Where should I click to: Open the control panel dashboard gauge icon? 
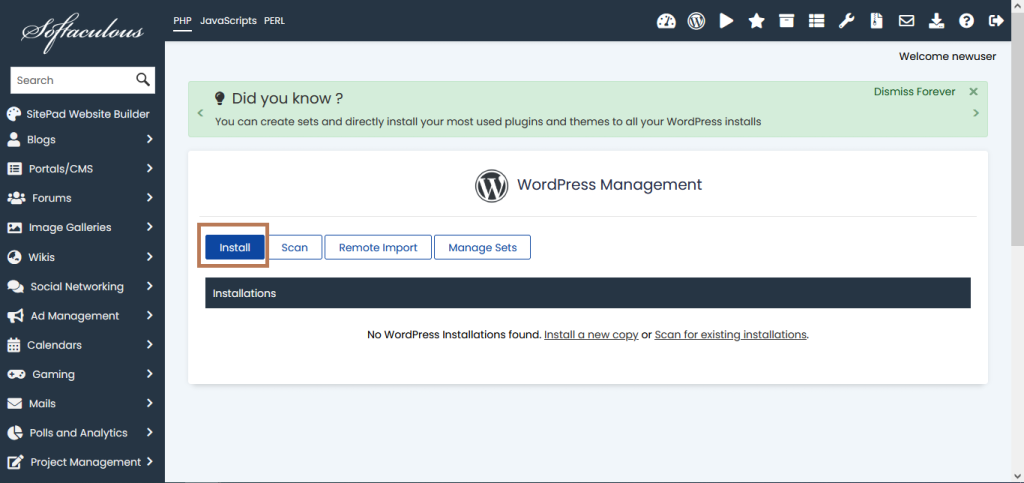click(666, 21)
